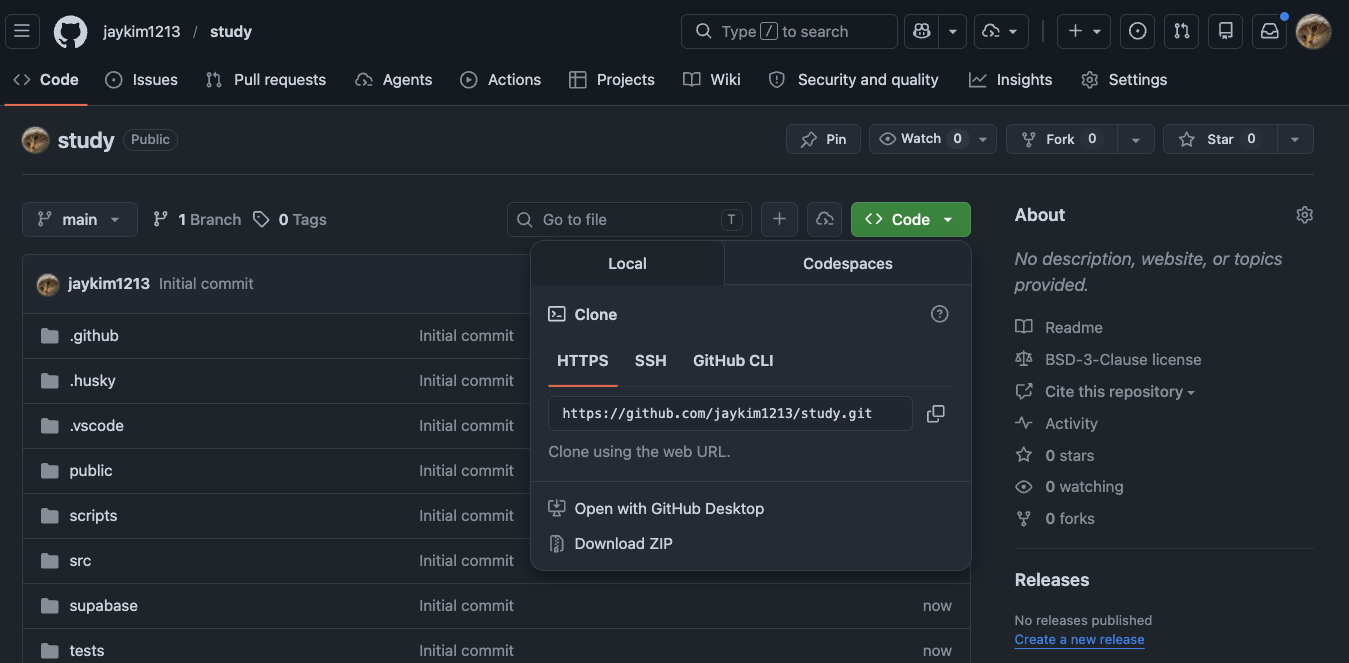Open your issues from the header icon
The height and width of the screenshot is (663, 1349).
[x=1137, y=32]
